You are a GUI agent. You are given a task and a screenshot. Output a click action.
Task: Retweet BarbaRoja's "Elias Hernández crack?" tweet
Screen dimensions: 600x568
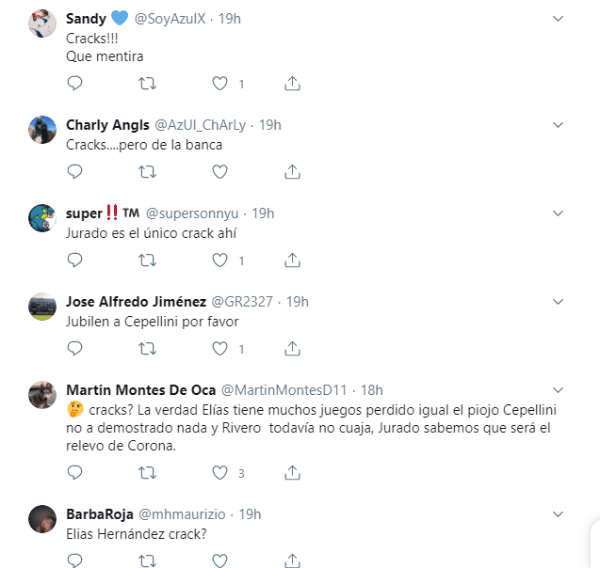147,560
